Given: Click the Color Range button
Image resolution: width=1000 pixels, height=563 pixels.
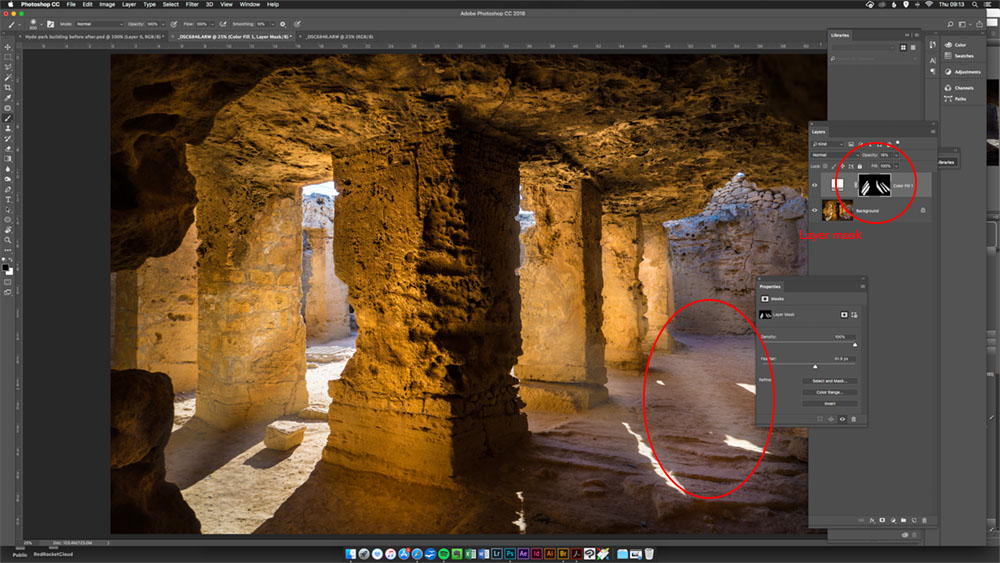Looking at the screenshot, I should tap(830, 392).
